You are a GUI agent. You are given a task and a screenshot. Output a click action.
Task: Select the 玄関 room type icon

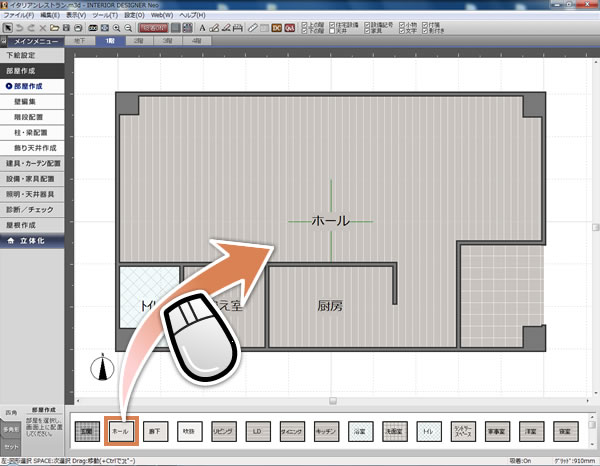[88, 431]
